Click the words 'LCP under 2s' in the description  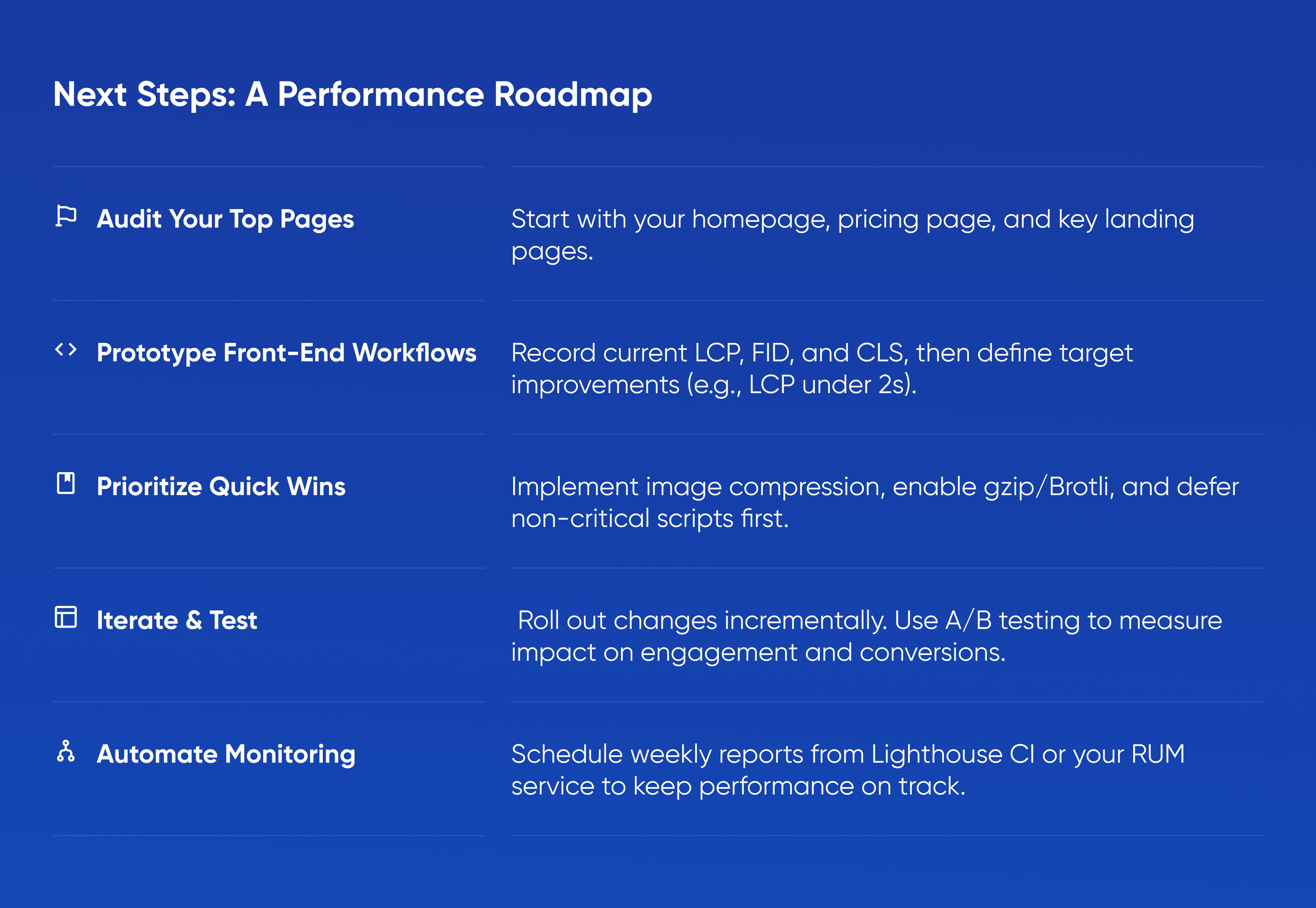(827, 385)
